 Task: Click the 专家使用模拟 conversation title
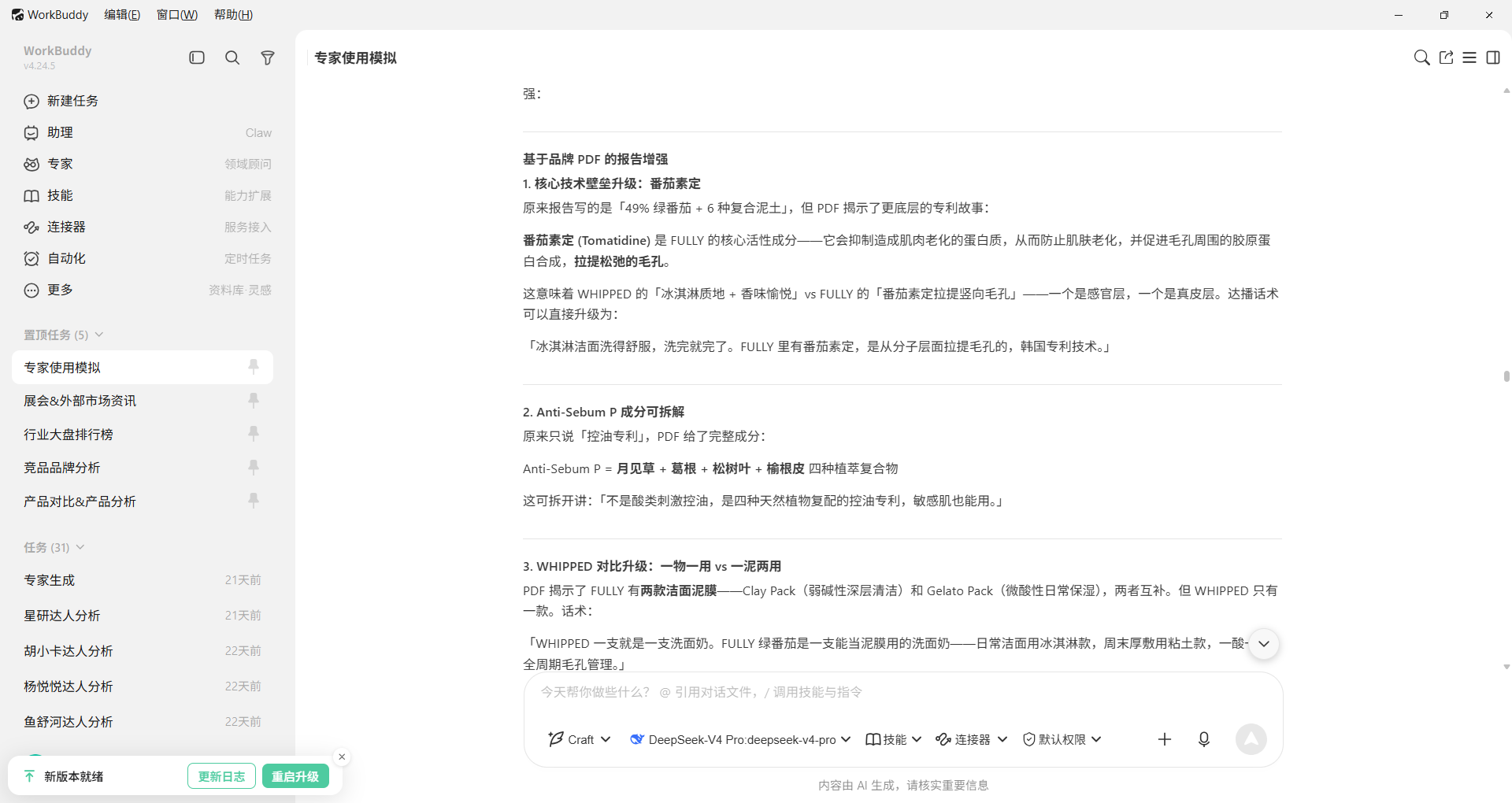355,57
